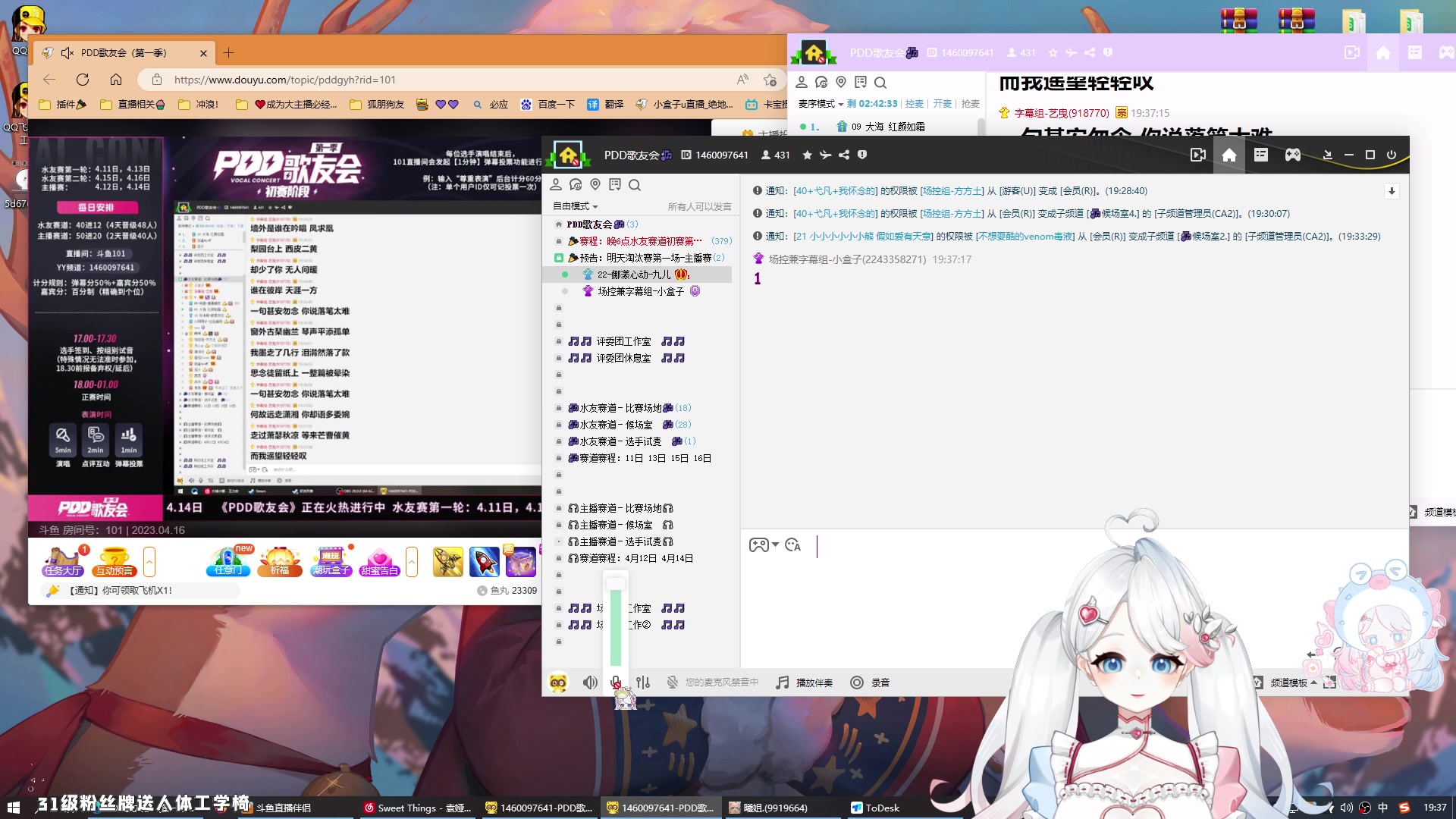Image resolution: width=1456 pixels, height=819 pixels.
Task: Open 任务大厅 on the Douyu live page
Action: [x=63, y=561]
